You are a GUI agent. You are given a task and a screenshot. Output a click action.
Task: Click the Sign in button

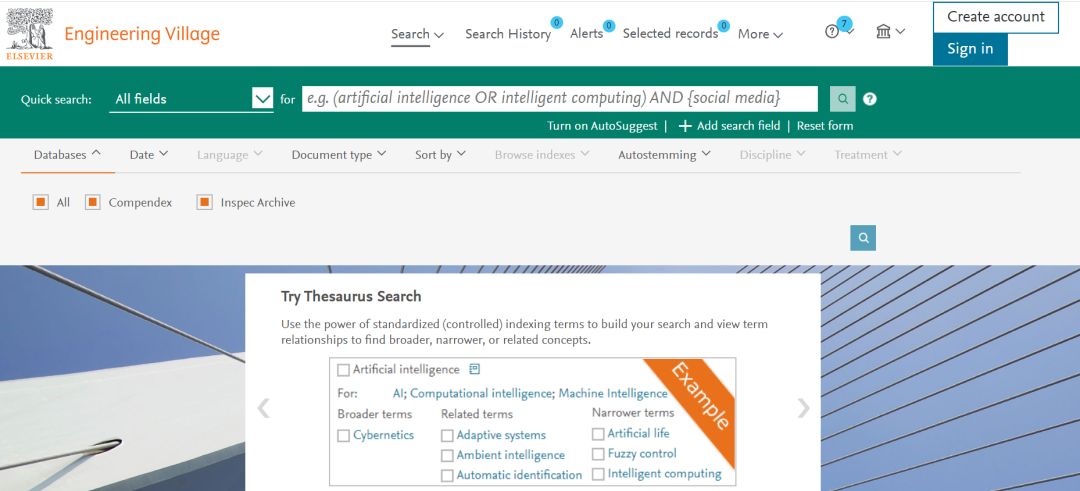click(x=970, y=49)
